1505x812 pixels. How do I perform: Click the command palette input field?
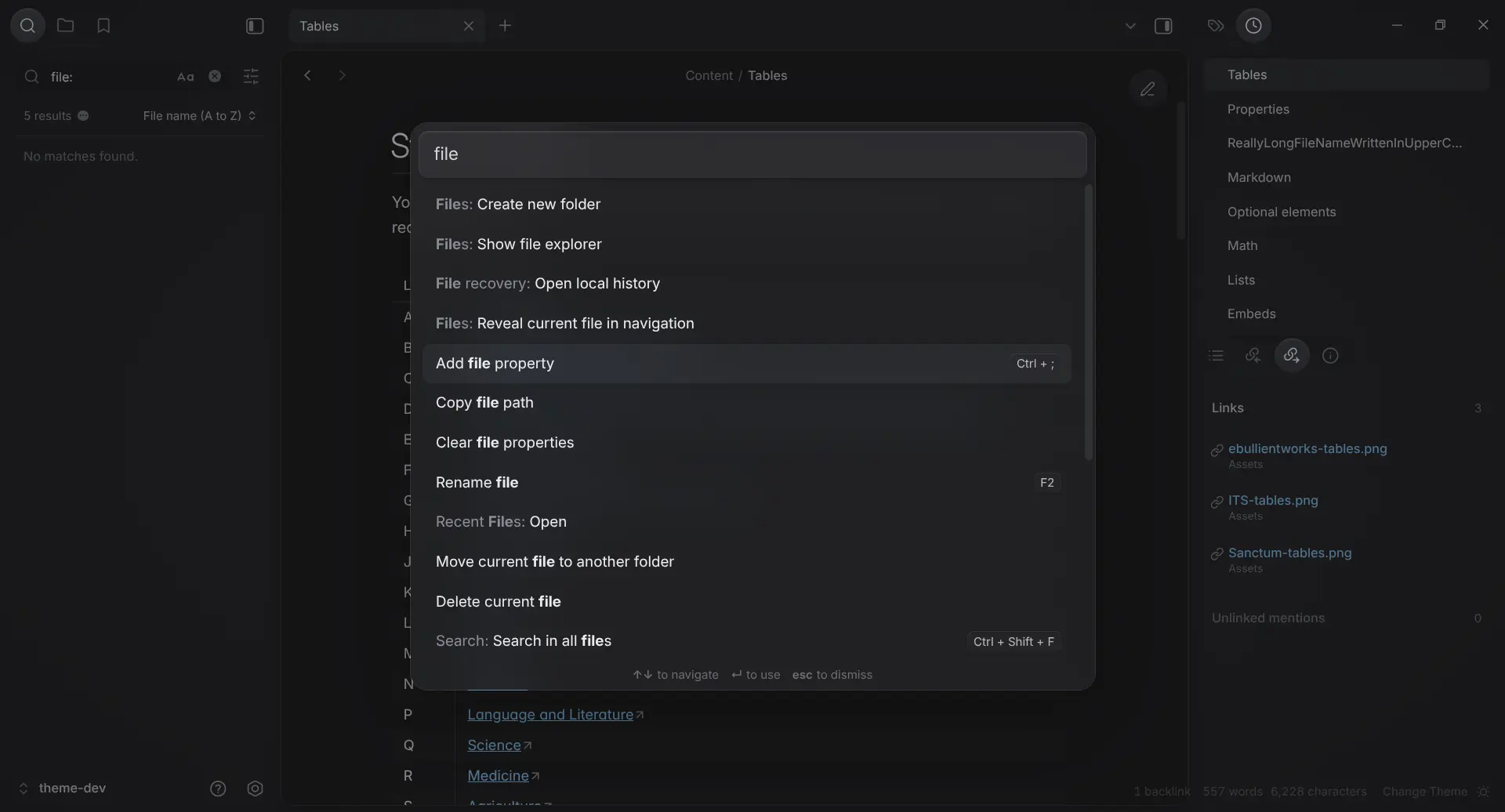click(x=752, y=154)
